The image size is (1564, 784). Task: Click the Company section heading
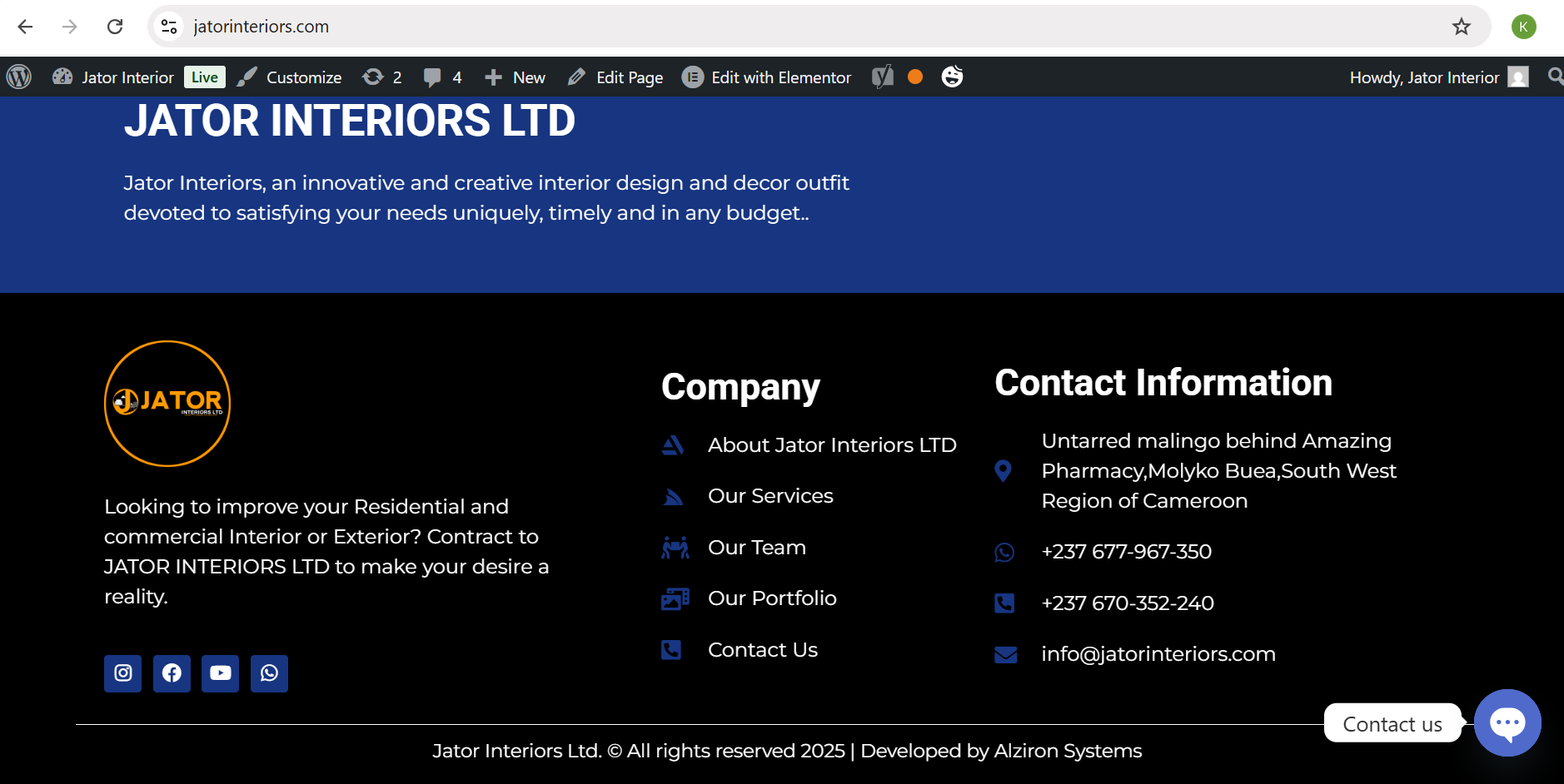point(740,387)
